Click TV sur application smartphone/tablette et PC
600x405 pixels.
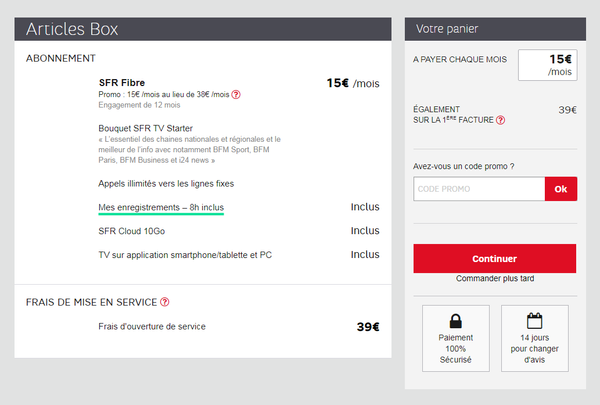click(x=185, y=255)
